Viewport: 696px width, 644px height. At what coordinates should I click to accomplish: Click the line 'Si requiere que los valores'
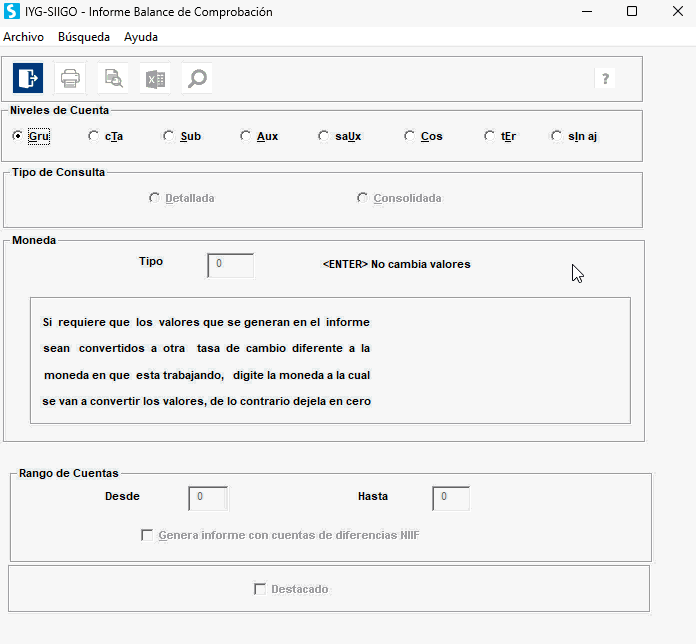206,322
